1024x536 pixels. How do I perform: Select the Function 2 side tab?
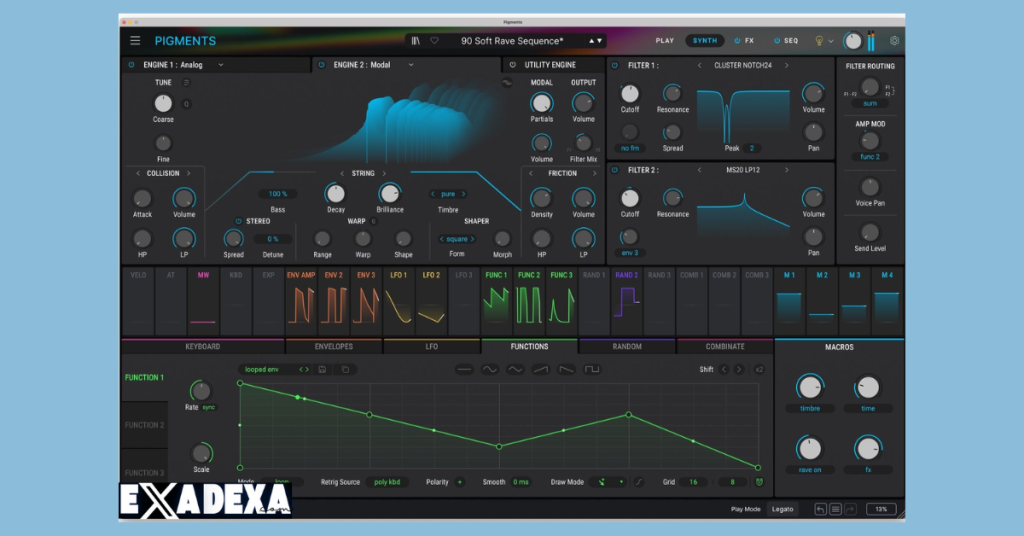click(x=144, y=425)
